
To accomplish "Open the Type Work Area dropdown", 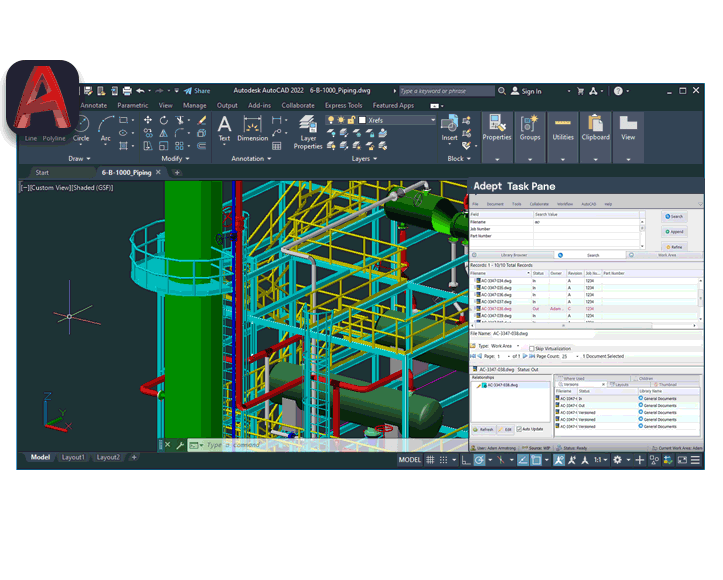I will click(x=518, y=346).
